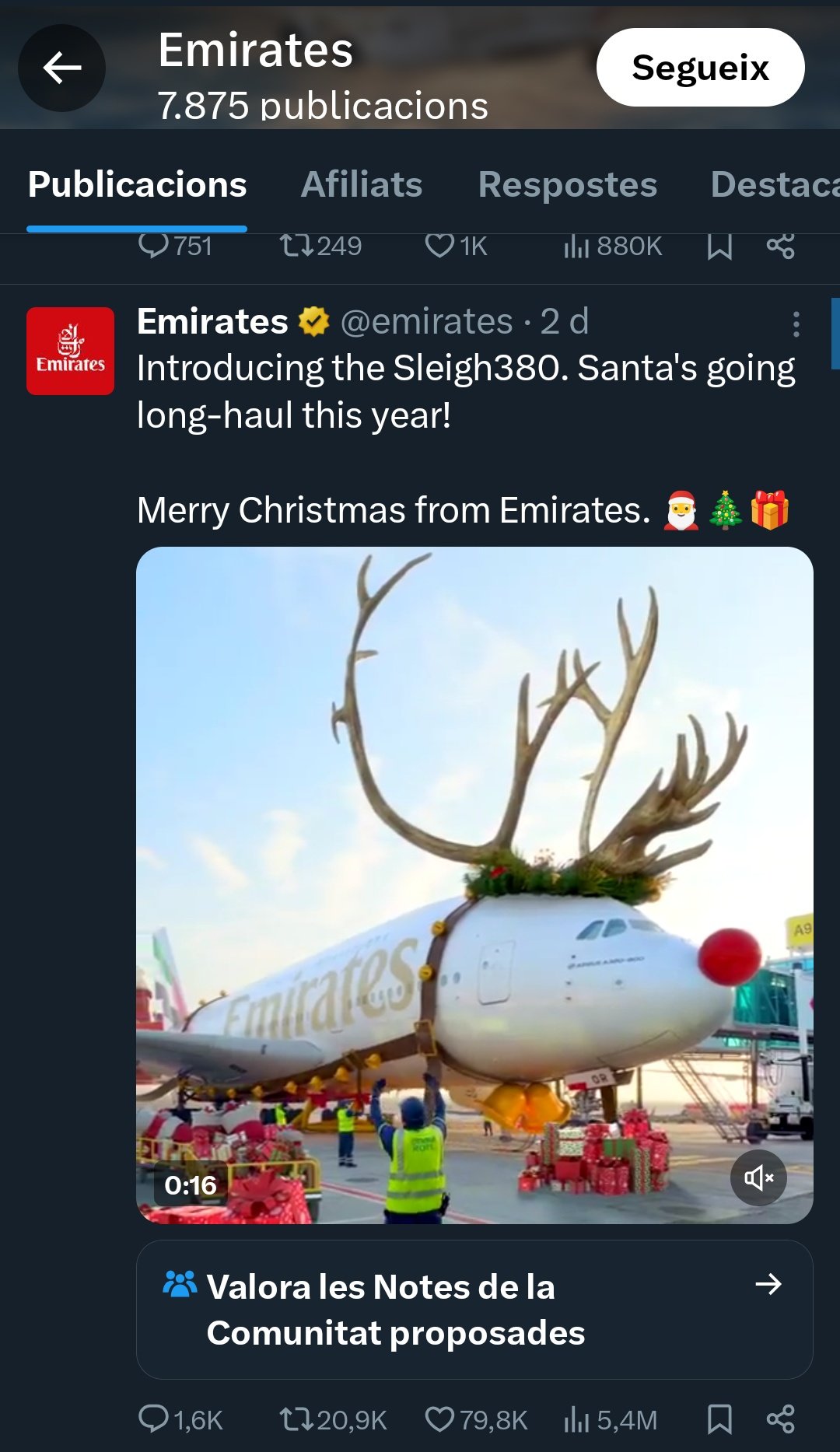
Task: Click the Segueix follow button
Action: point(700,68)
